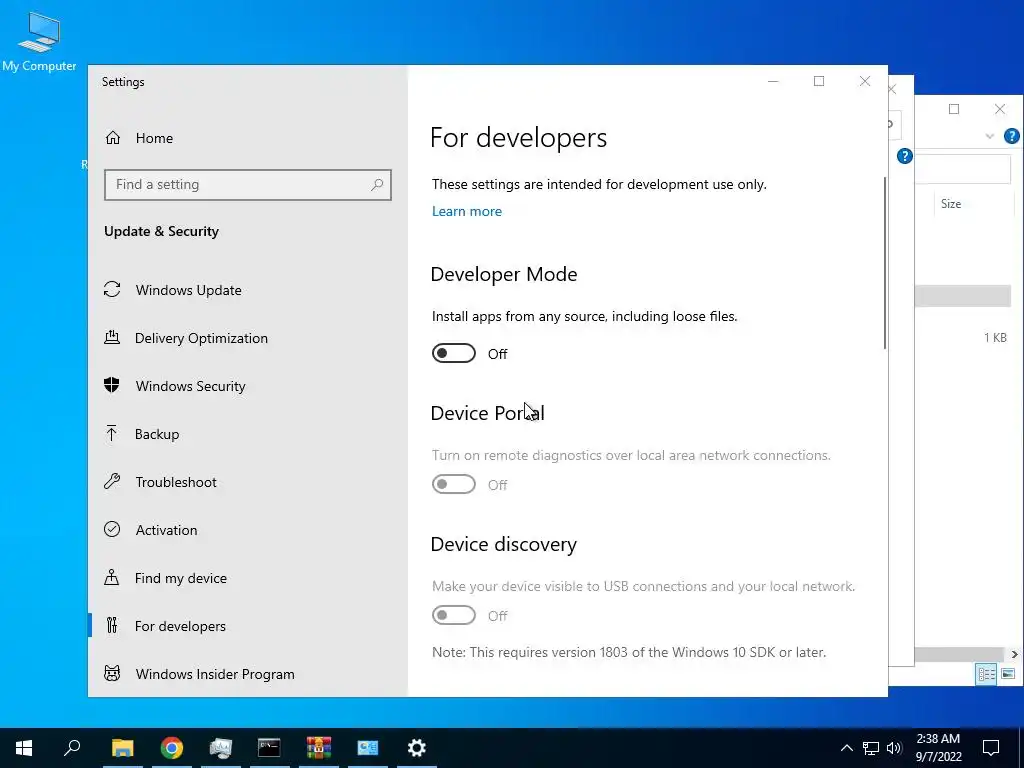This screenshot has width=1024, height=768.
Task: Open My Computer desktop icon
Action: click(x=39, y=42)
